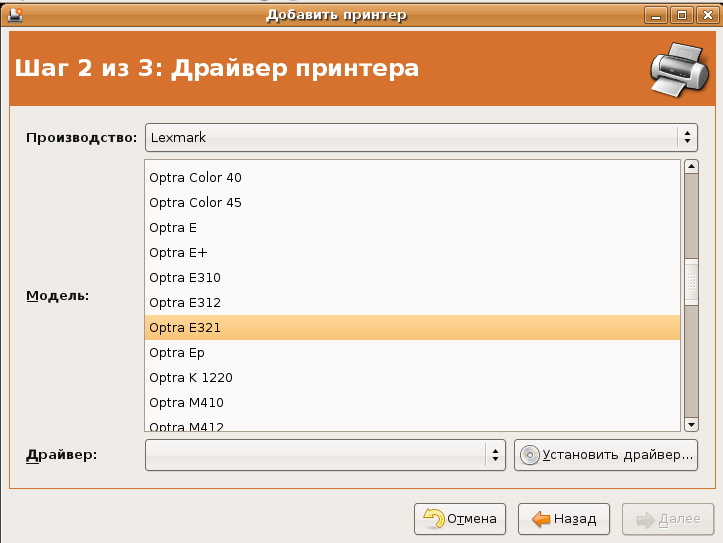Click the Отмена cancel button
Viewport: 723px width, 543px height.
coord(460,519)
